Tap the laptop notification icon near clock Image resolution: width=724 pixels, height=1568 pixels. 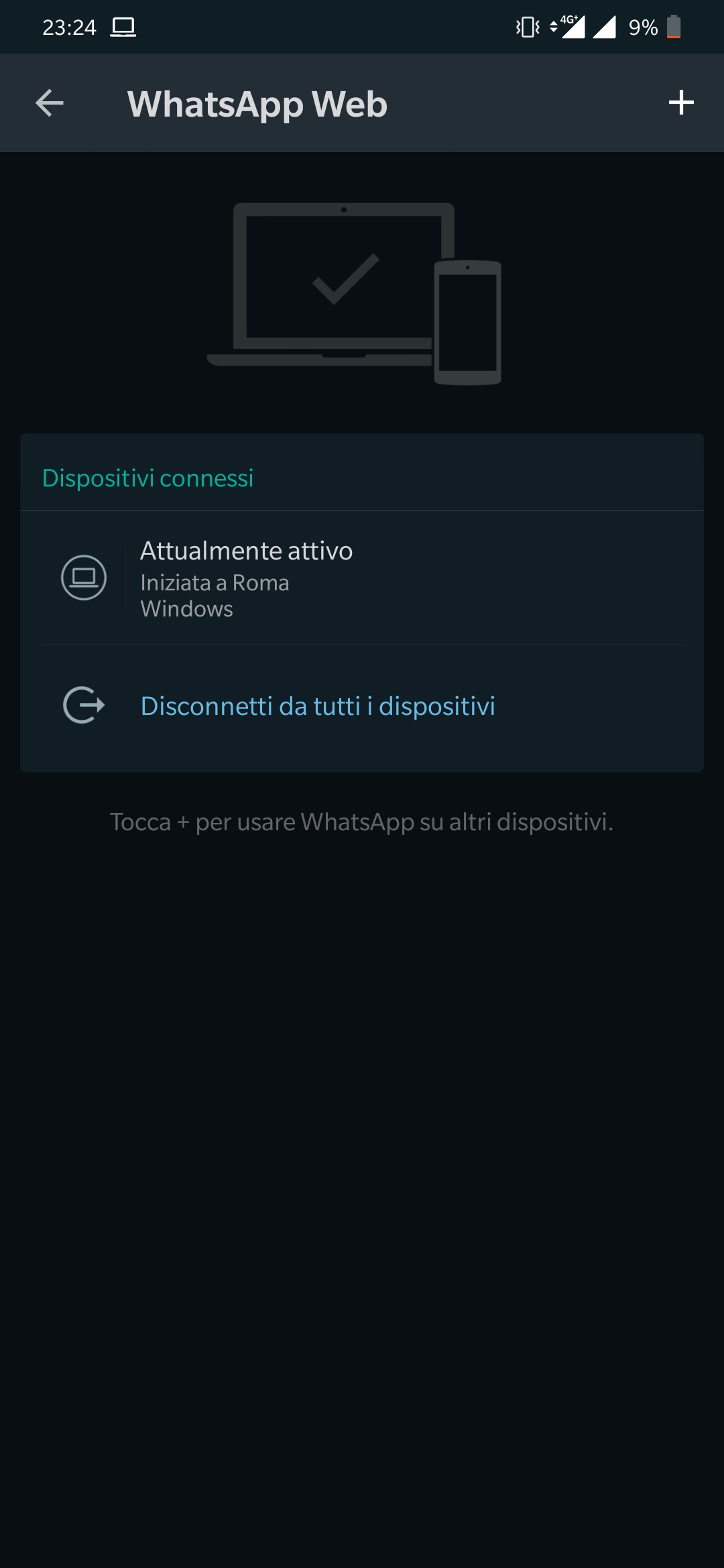[123, 27]
